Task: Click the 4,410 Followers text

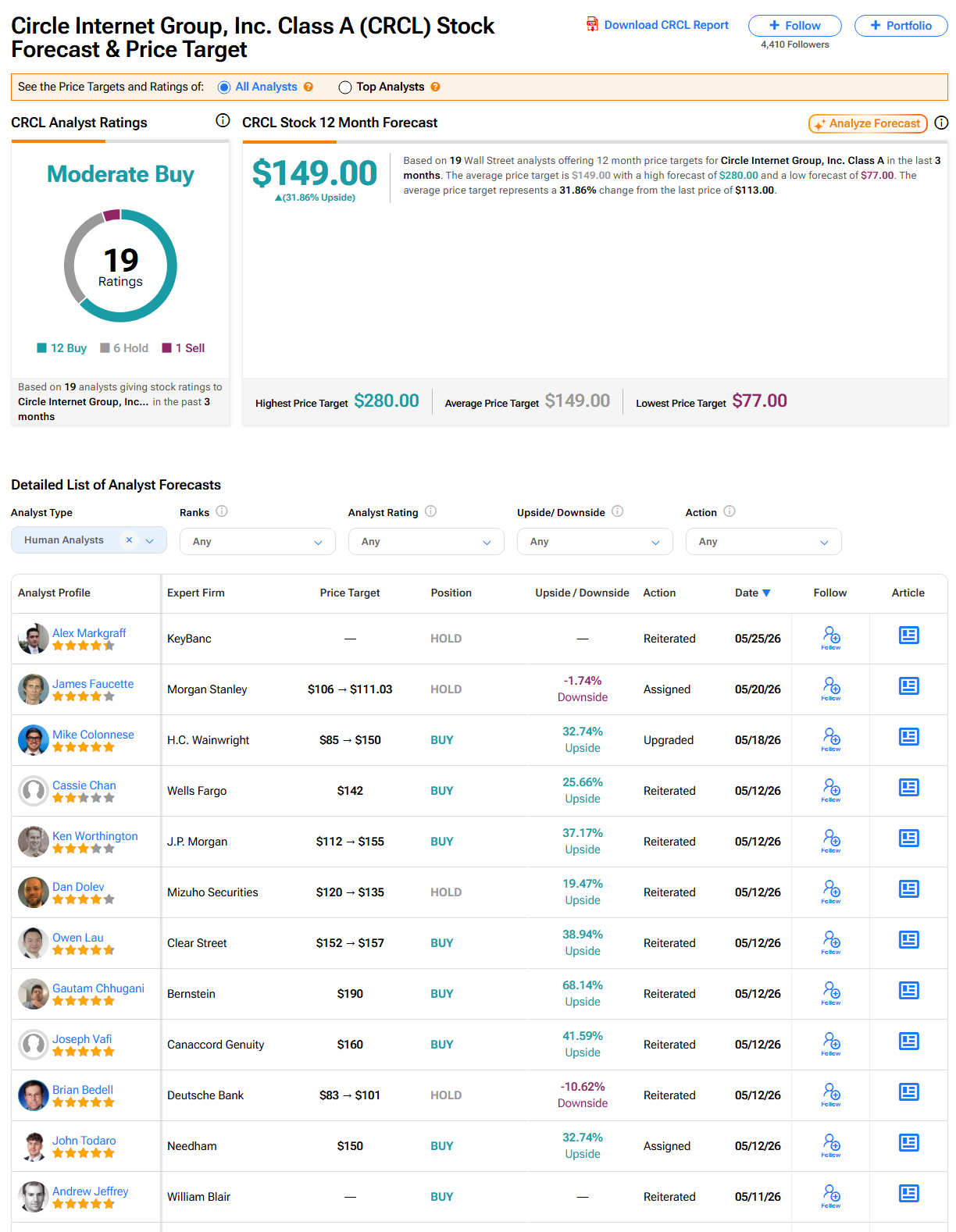Action: click(795, 45)
